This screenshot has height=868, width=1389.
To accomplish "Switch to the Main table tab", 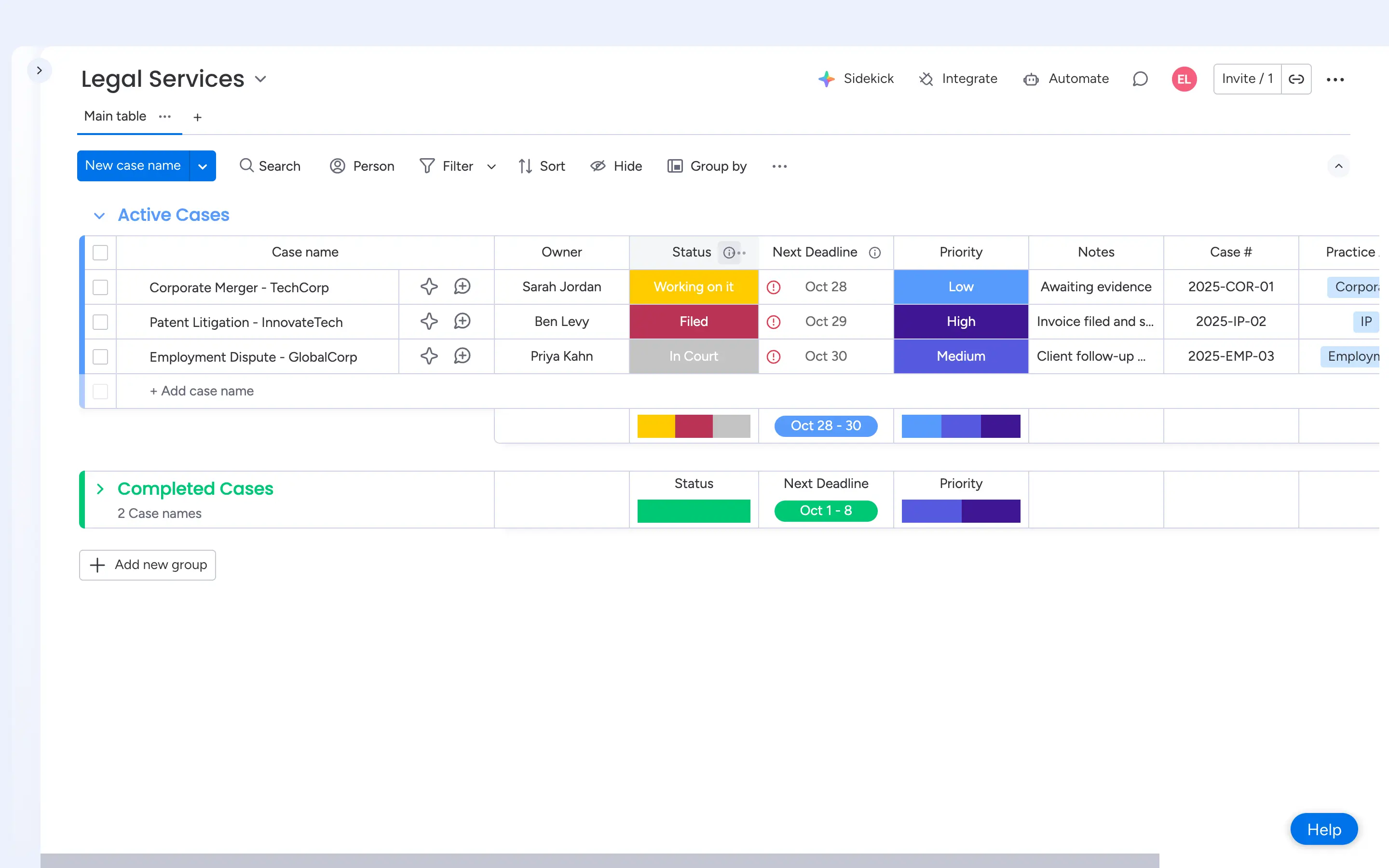I will (115, 117).
